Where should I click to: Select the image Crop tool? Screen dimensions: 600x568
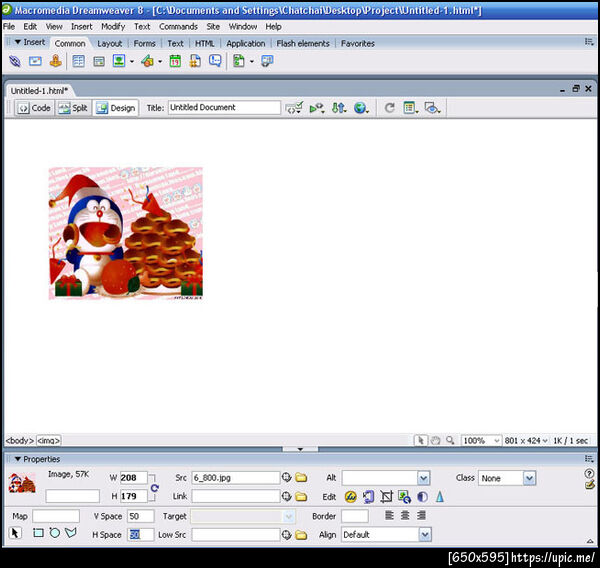386,497
